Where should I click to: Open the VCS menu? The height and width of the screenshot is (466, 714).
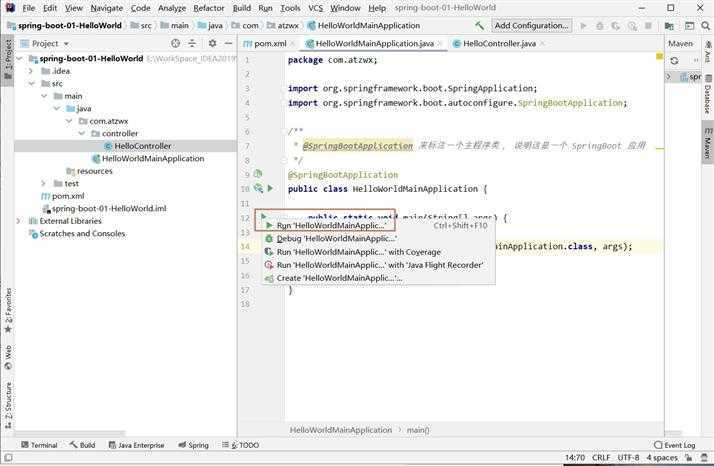coord(315,8)
